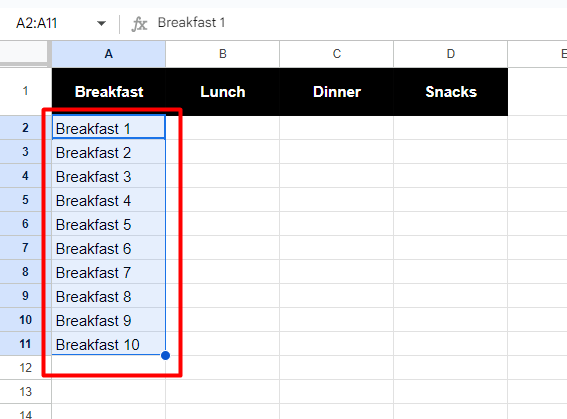Select the Snacks header cell
The image size is (567, 419).
coord(450,92)
